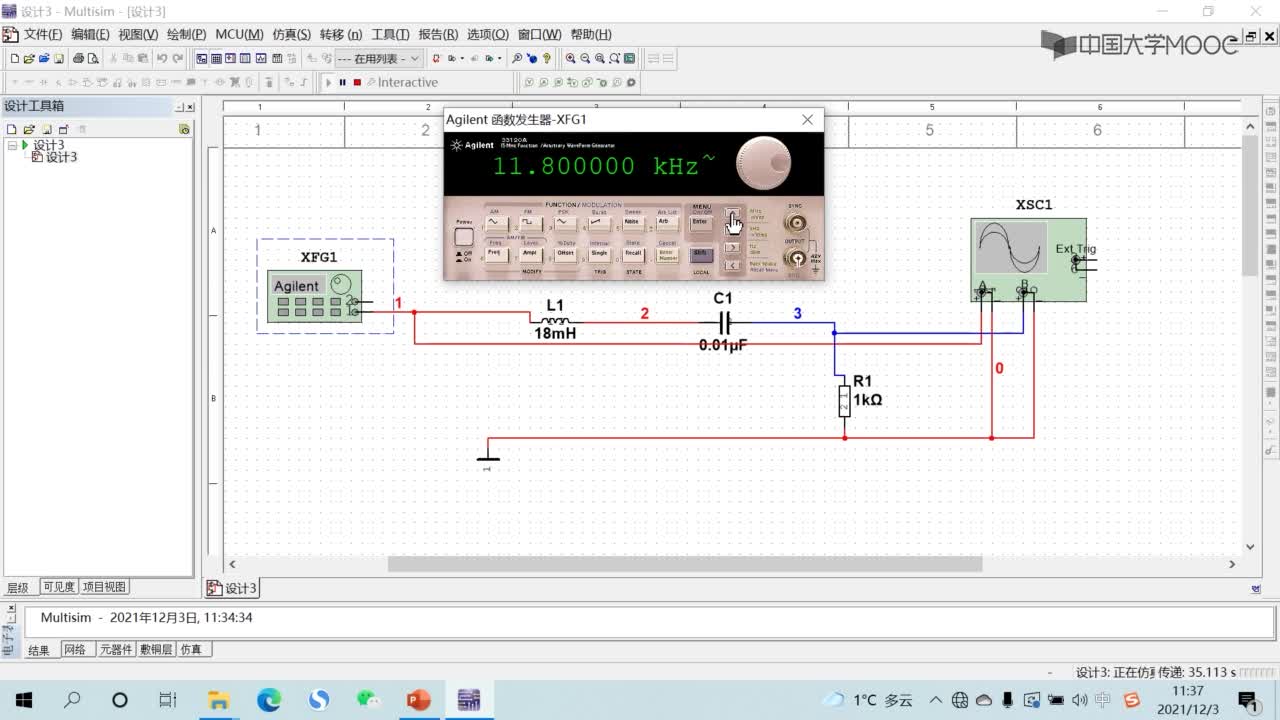The image size is (1280, 720).
Task: Toggle the blue Shift button
Action: pos(701,255)
